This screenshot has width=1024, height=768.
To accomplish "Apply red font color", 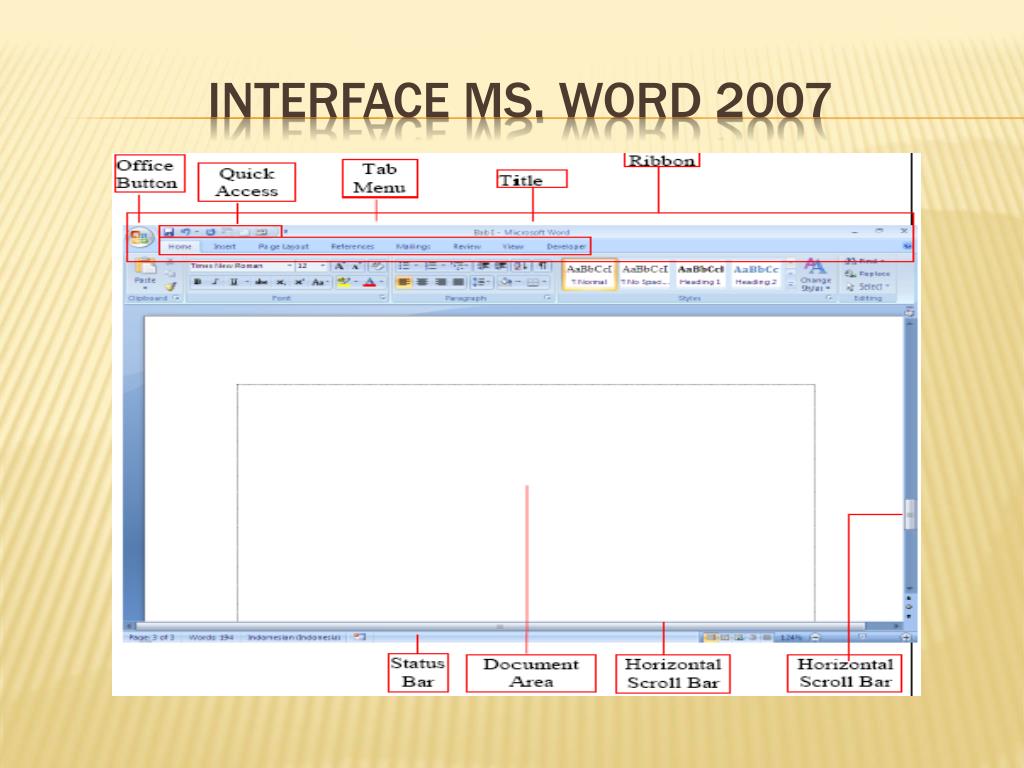I will click(x=370, y=282).
